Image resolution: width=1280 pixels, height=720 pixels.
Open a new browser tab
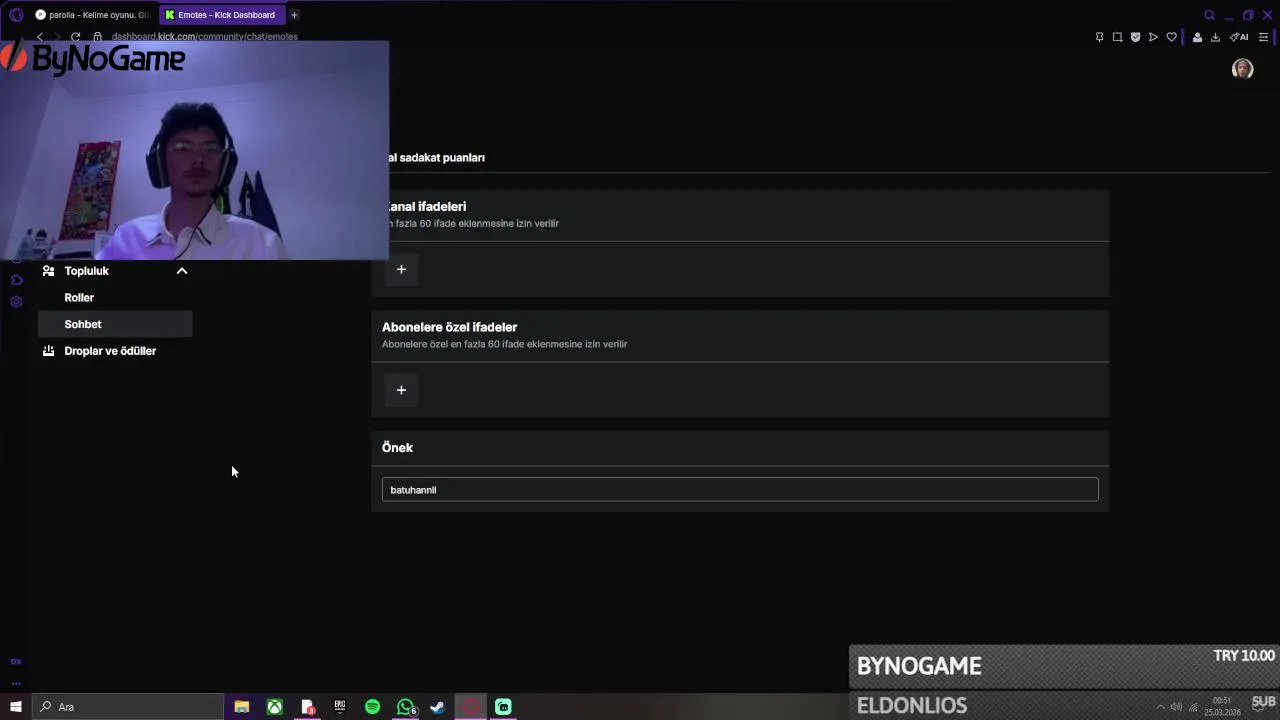(294, 15)
